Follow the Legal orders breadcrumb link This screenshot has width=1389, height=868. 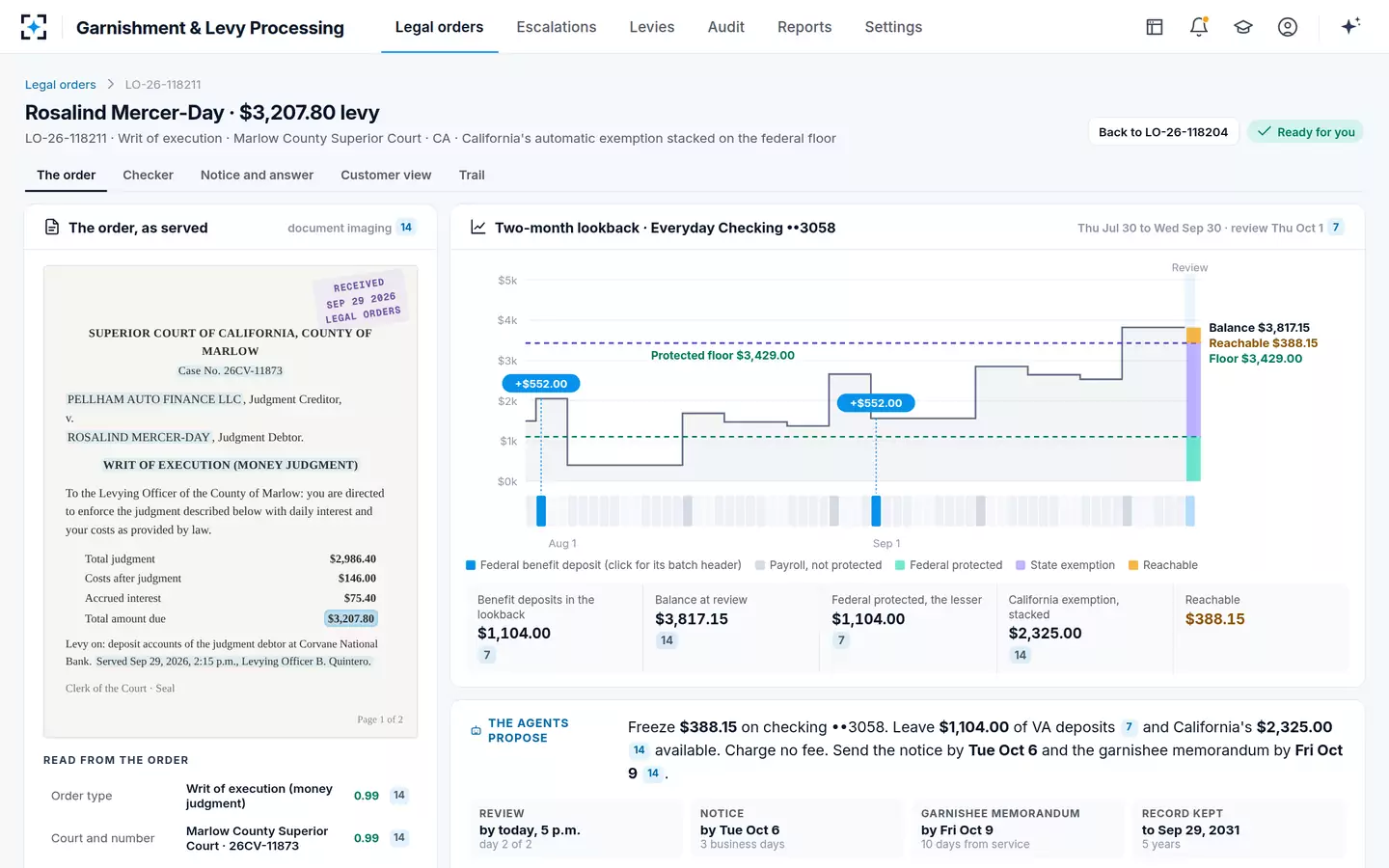click(x=61, y=85)
